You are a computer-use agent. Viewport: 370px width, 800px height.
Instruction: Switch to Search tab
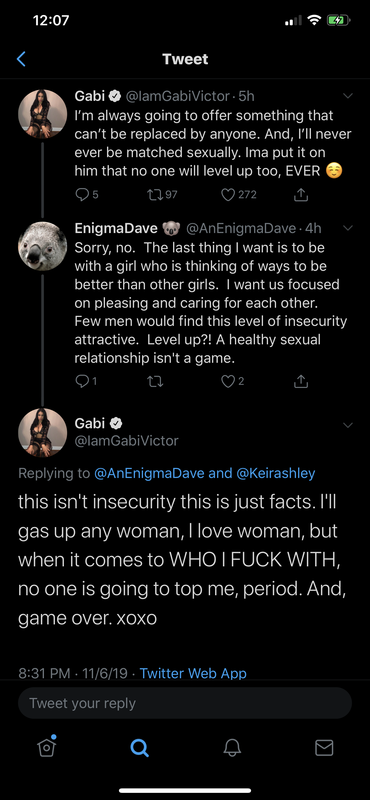[x=139, y=747]
